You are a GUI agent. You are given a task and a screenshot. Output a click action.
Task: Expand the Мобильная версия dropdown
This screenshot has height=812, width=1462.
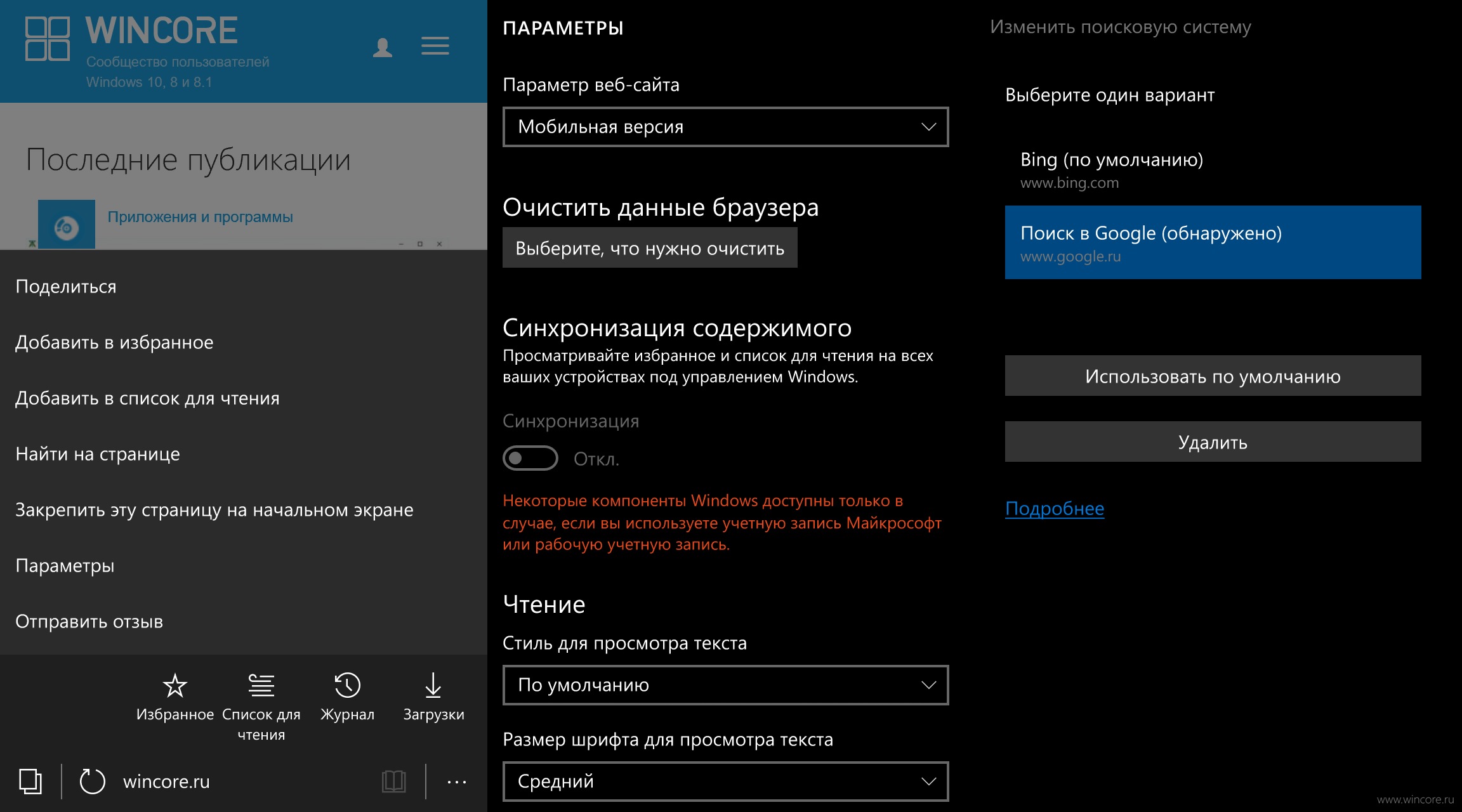(x=726, y=127)
